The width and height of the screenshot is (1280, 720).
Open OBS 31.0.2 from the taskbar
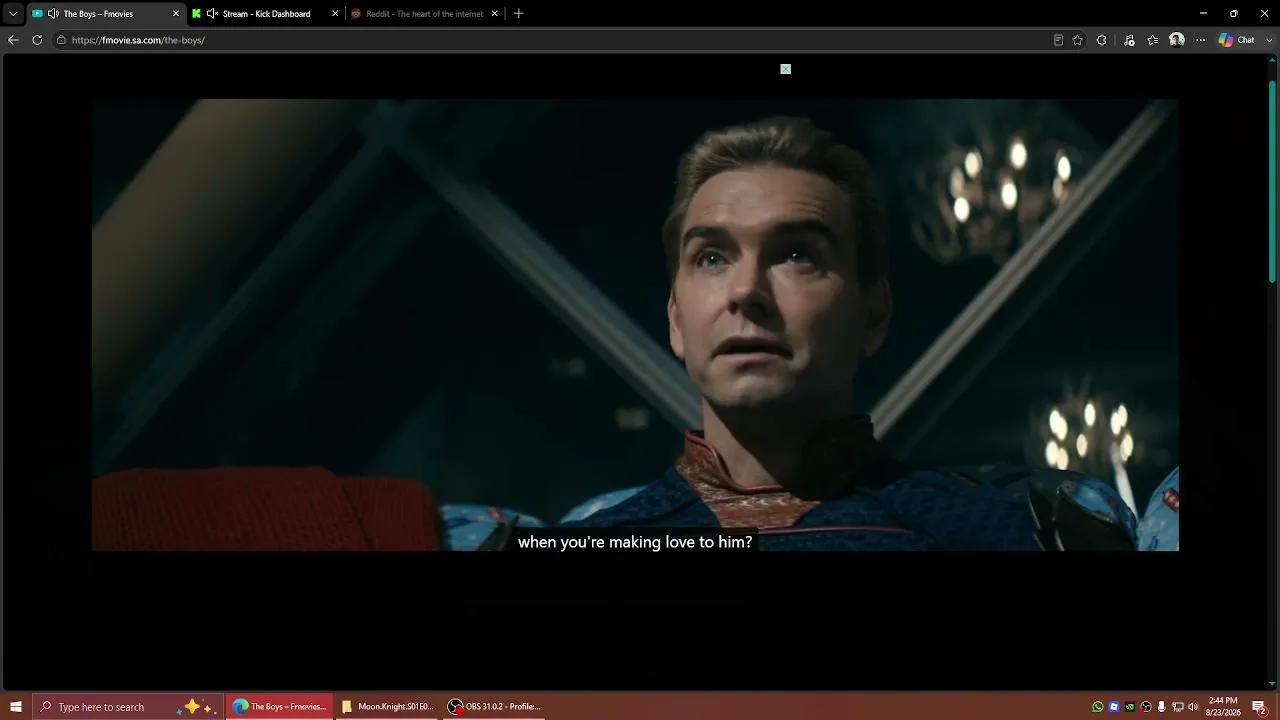494,707
